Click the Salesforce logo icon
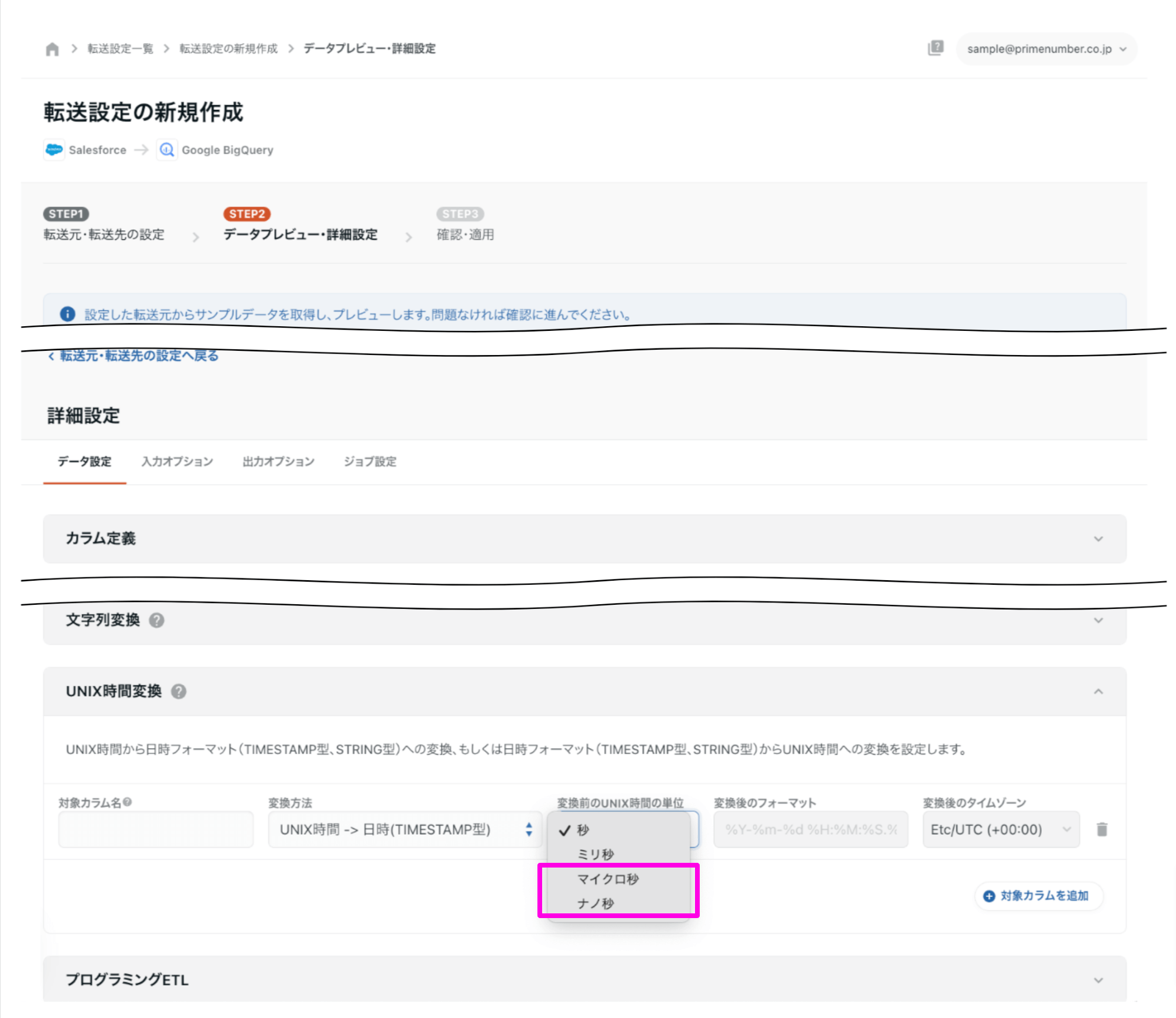The height and width of the screenshot is (1018, 1176). [54, 150]
